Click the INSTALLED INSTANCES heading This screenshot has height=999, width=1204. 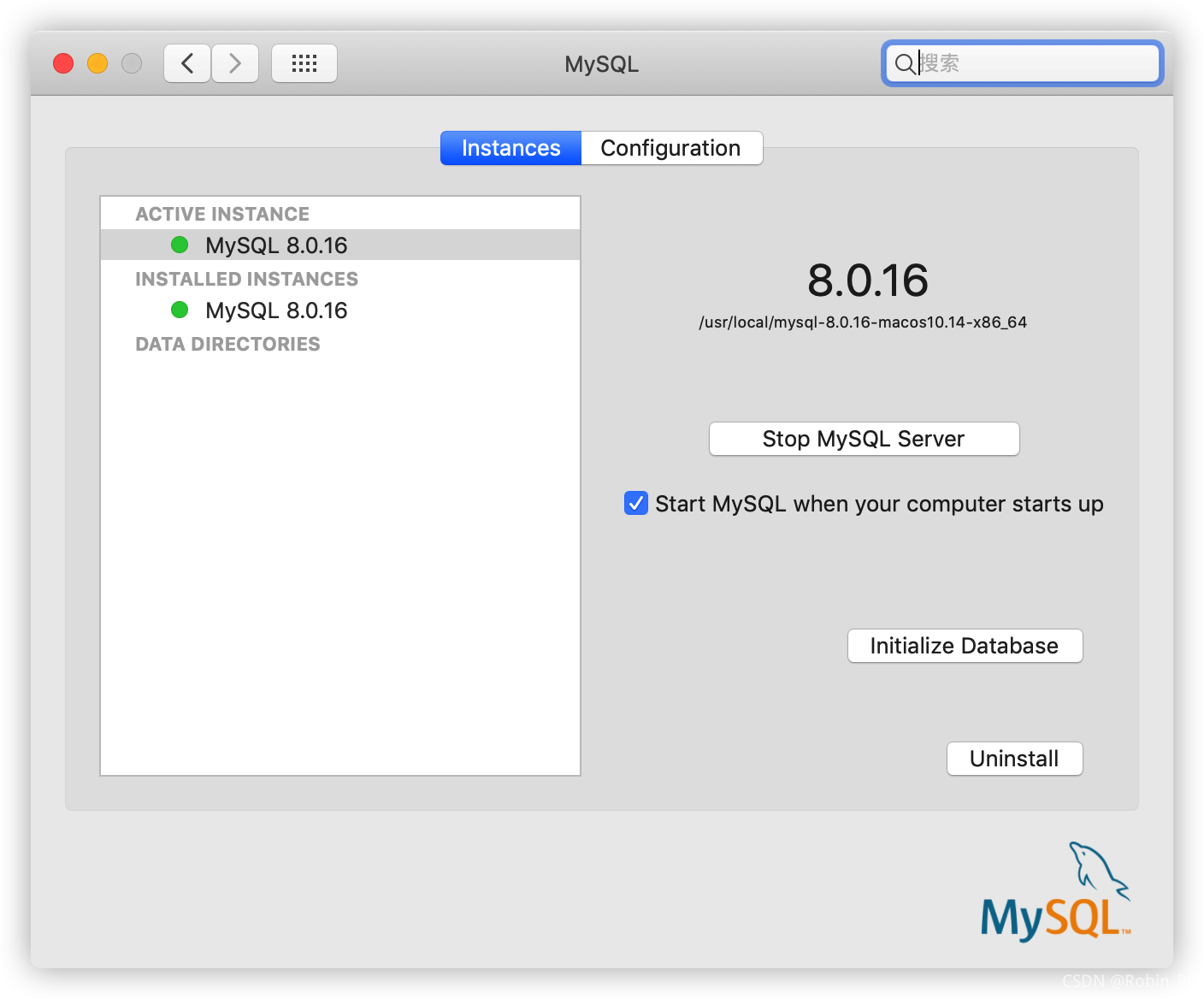click(246, 279)
